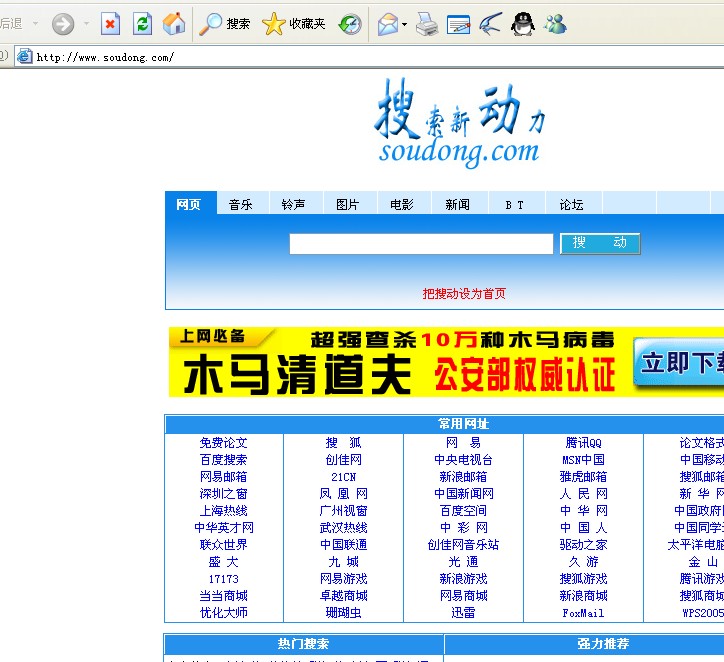Switch to the 新闻 tab
Viewport: 724px width, 662px height.
[458, 204]
